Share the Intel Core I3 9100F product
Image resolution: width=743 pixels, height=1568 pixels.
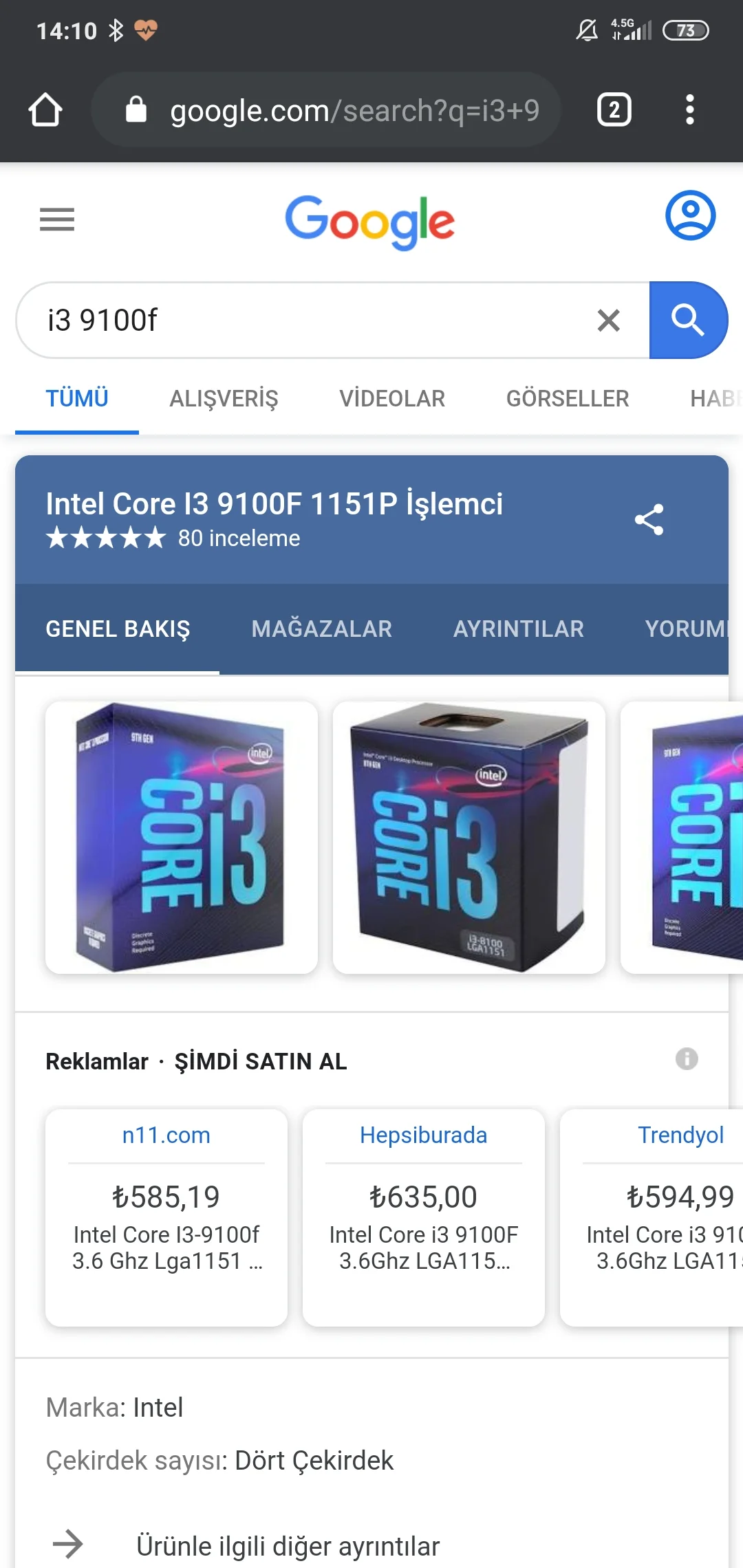(649, 520)
